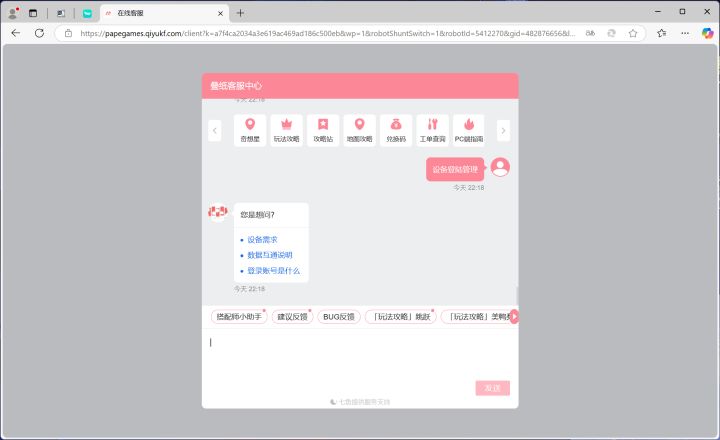Open the translate page icon in address bar
720x440 pixels.
click(x=590, y=33)
